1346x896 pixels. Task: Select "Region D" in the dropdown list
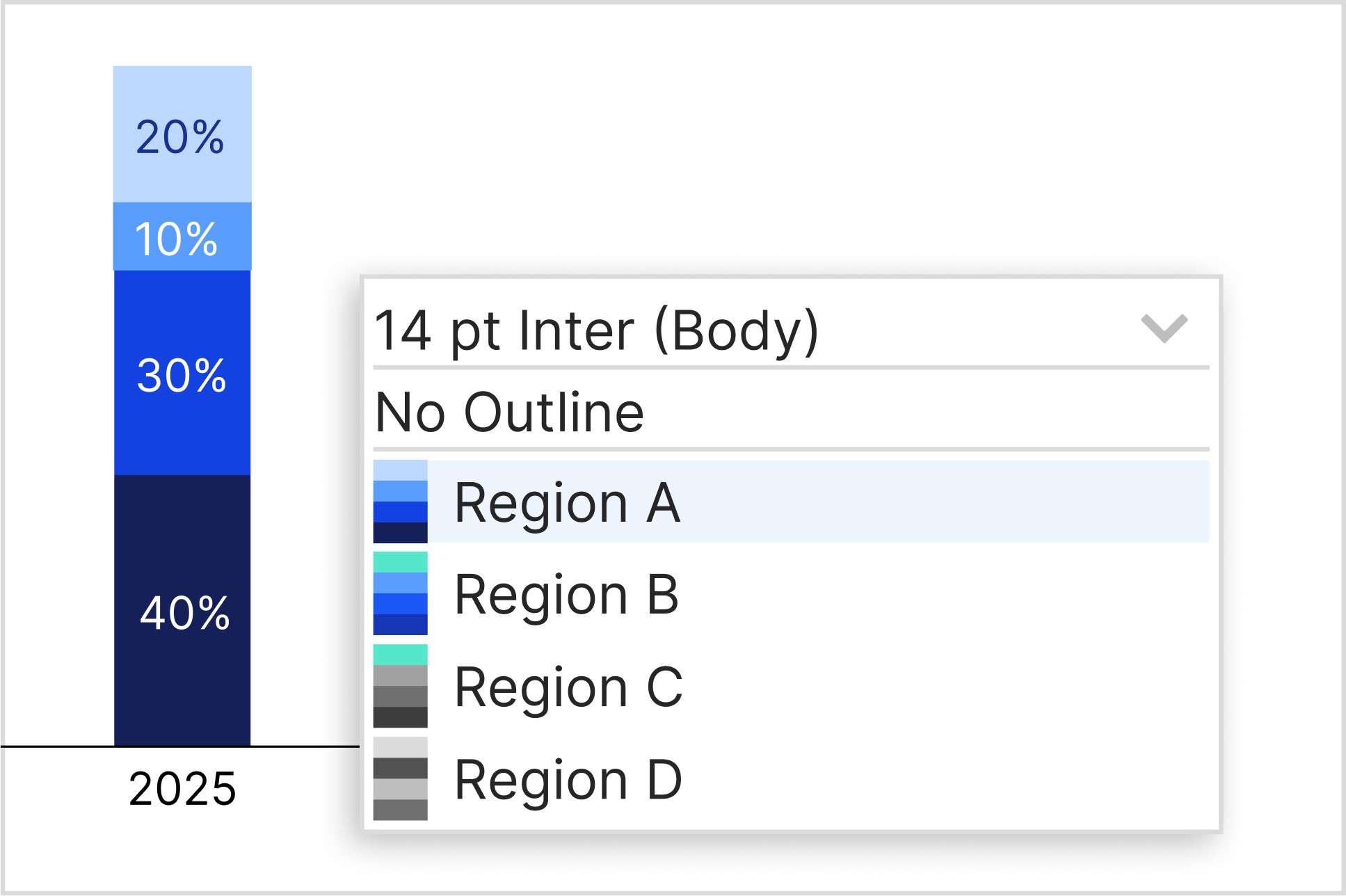click(568, 779)
